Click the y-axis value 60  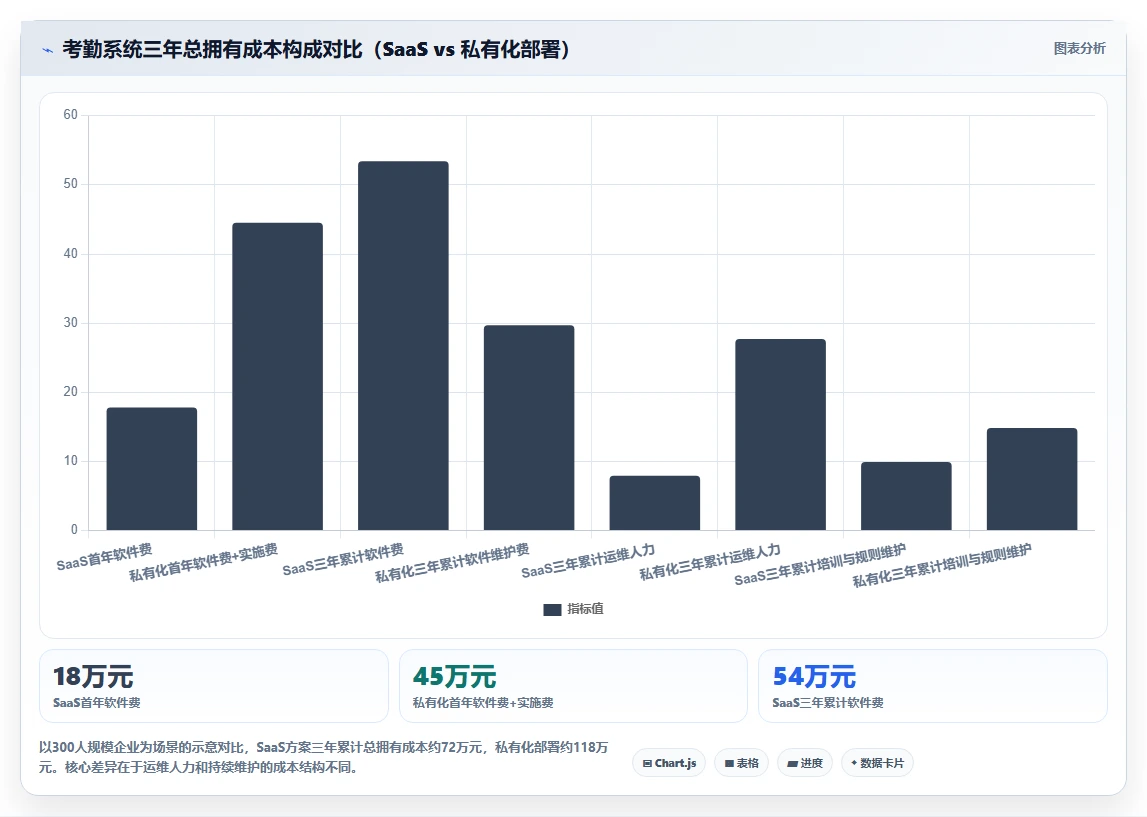(70, 115)
